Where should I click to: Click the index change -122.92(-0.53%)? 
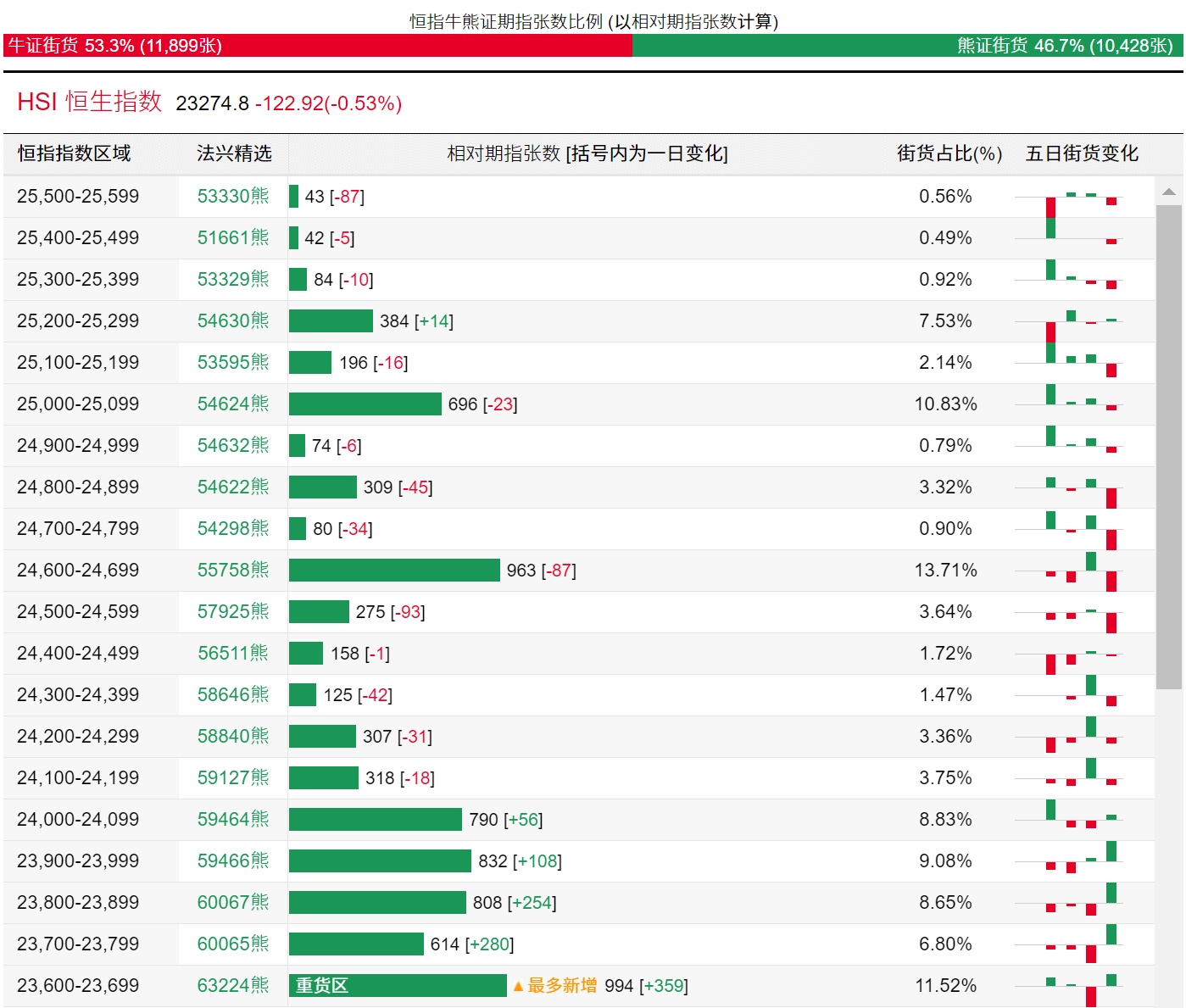[328, 103]
